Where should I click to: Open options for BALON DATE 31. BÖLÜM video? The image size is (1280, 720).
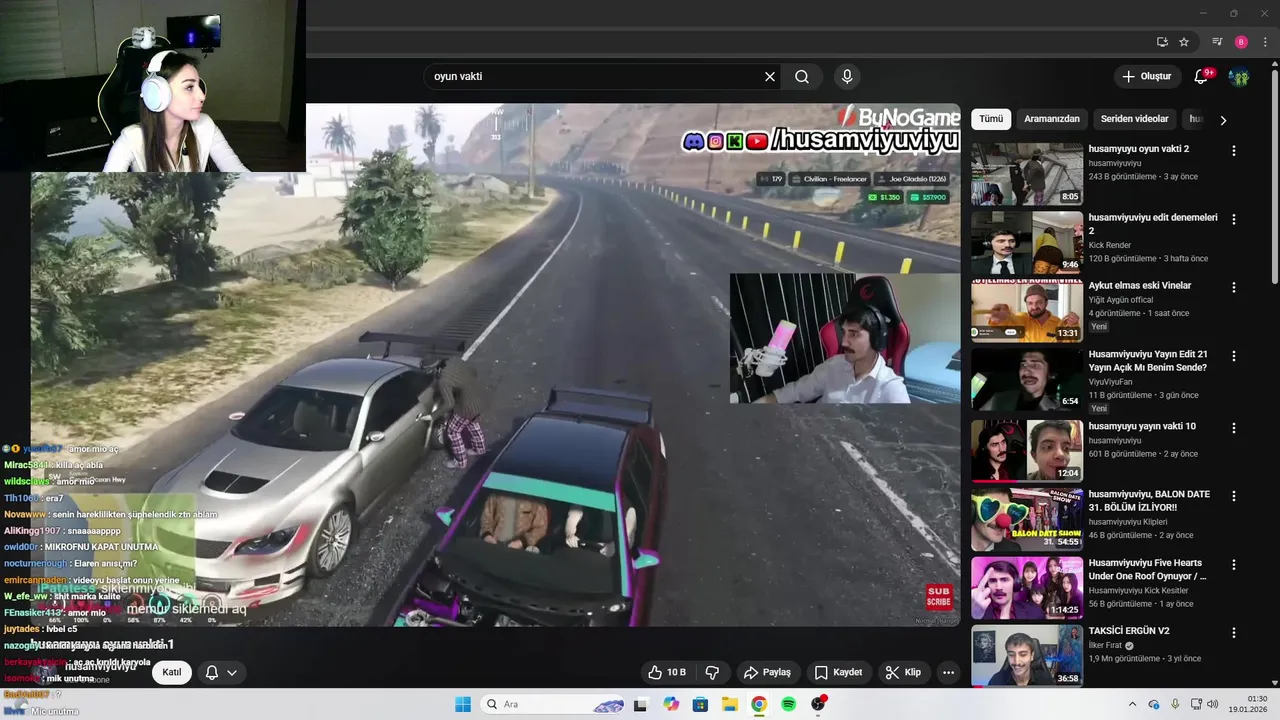[x=1233, y=496]
